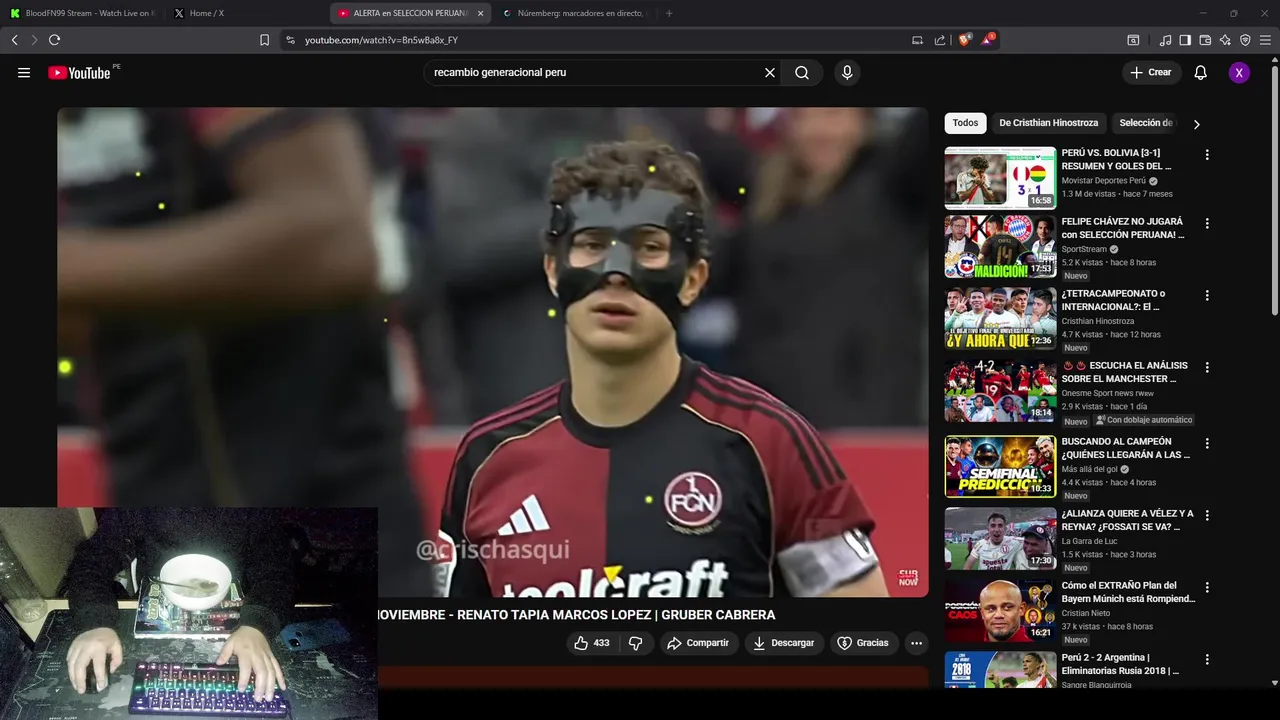Like the video with thumbs up
The image size is (1280, 720).
(591, 643)
